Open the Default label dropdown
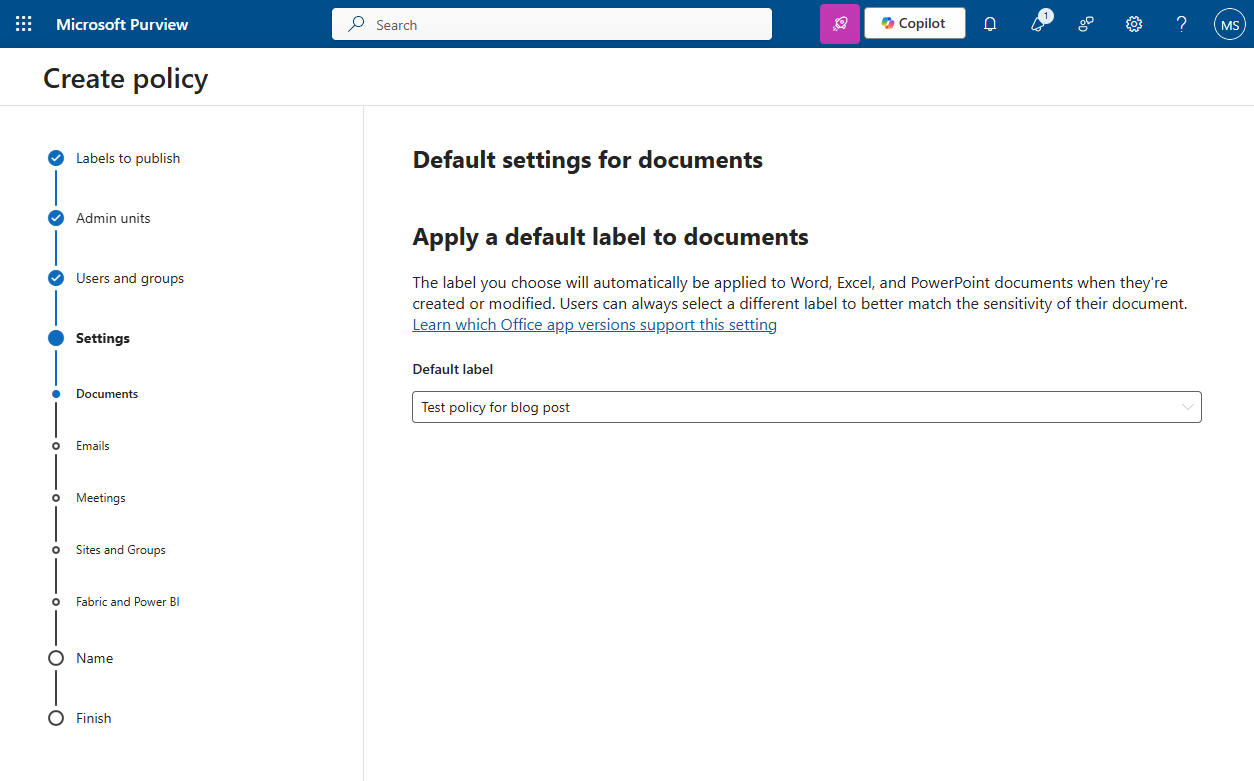The height and width of the screenshot is (781, 1254). click(806, 407)
